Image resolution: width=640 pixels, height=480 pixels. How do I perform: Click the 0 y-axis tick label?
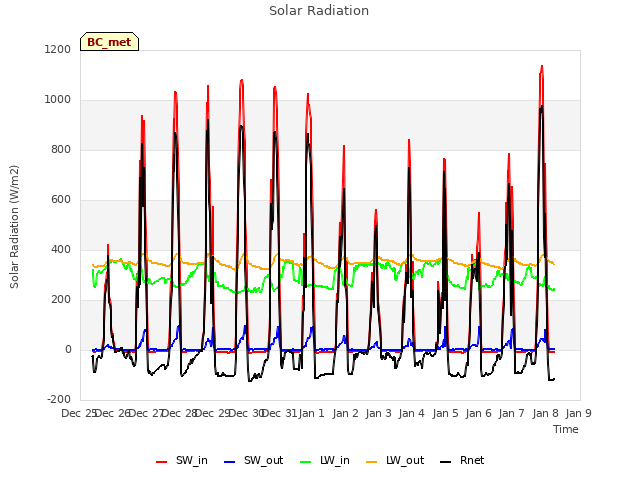click(x=68, y=349)
